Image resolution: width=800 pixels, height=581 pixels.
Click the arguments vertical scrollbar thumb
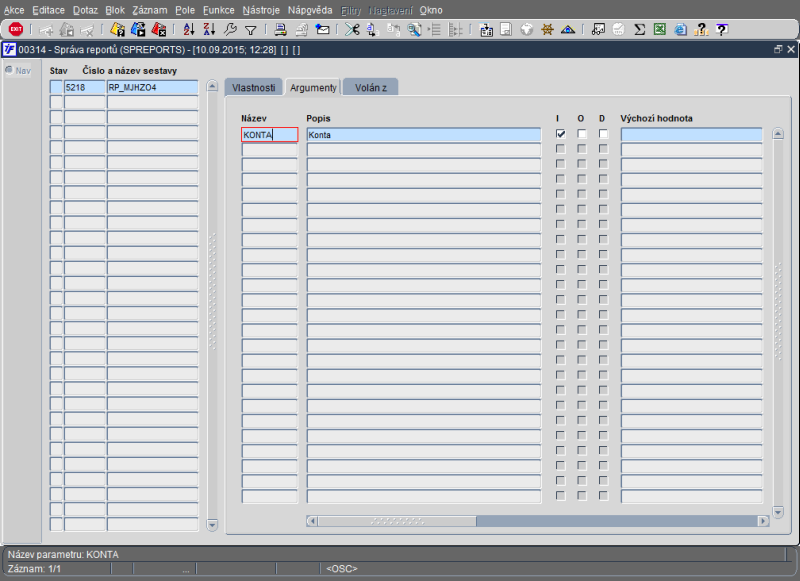pyautogui.click(x=778, y=311)
